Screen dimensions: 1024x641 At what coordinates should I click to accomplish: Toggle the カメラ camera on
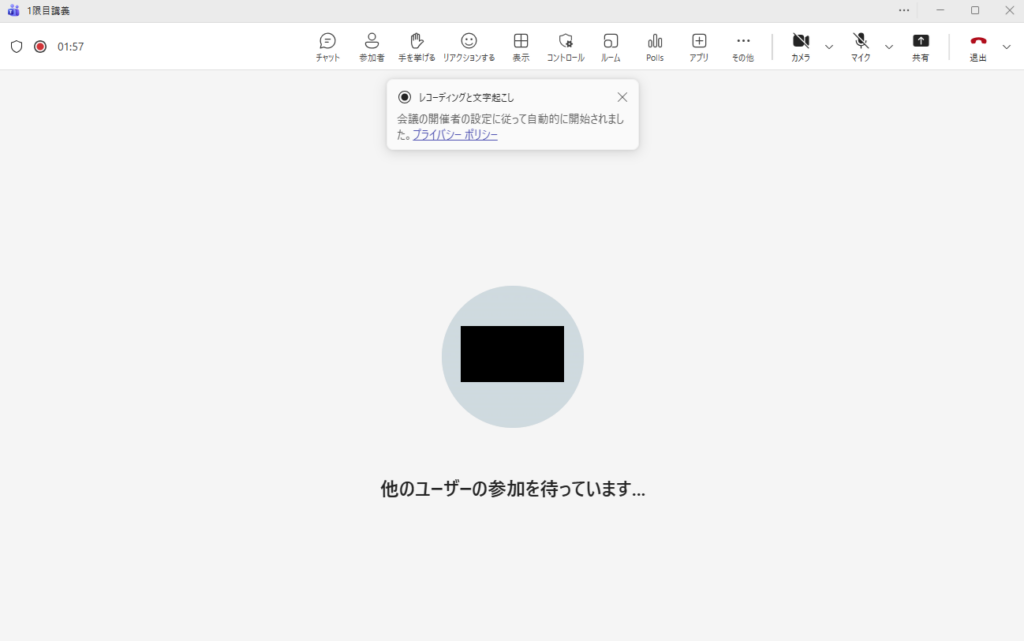pyautogui.click(x=800, y=46)
